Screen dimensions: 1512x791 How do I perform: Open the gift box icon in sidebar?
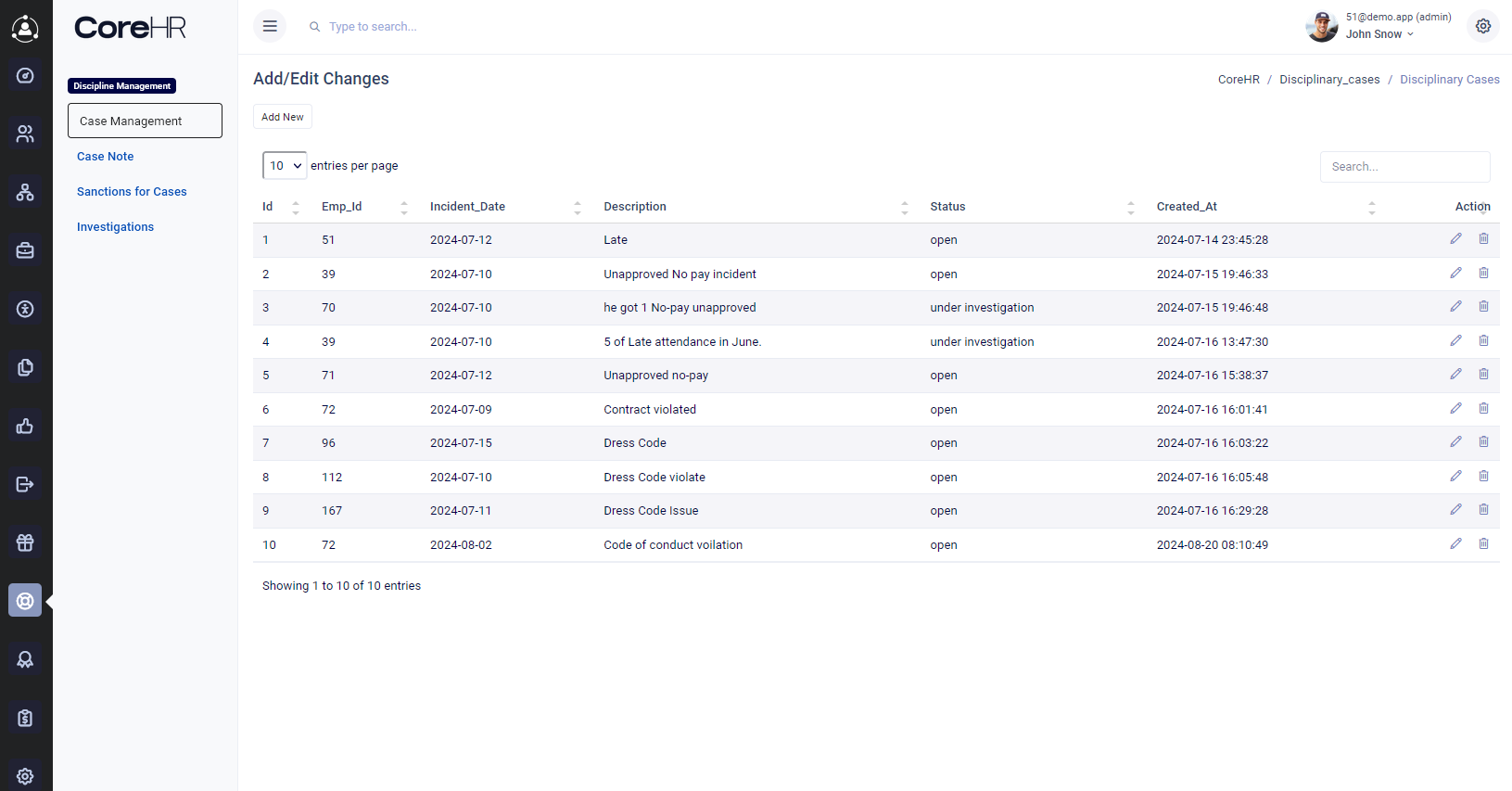pyautogui.click(x=25, y=542)
